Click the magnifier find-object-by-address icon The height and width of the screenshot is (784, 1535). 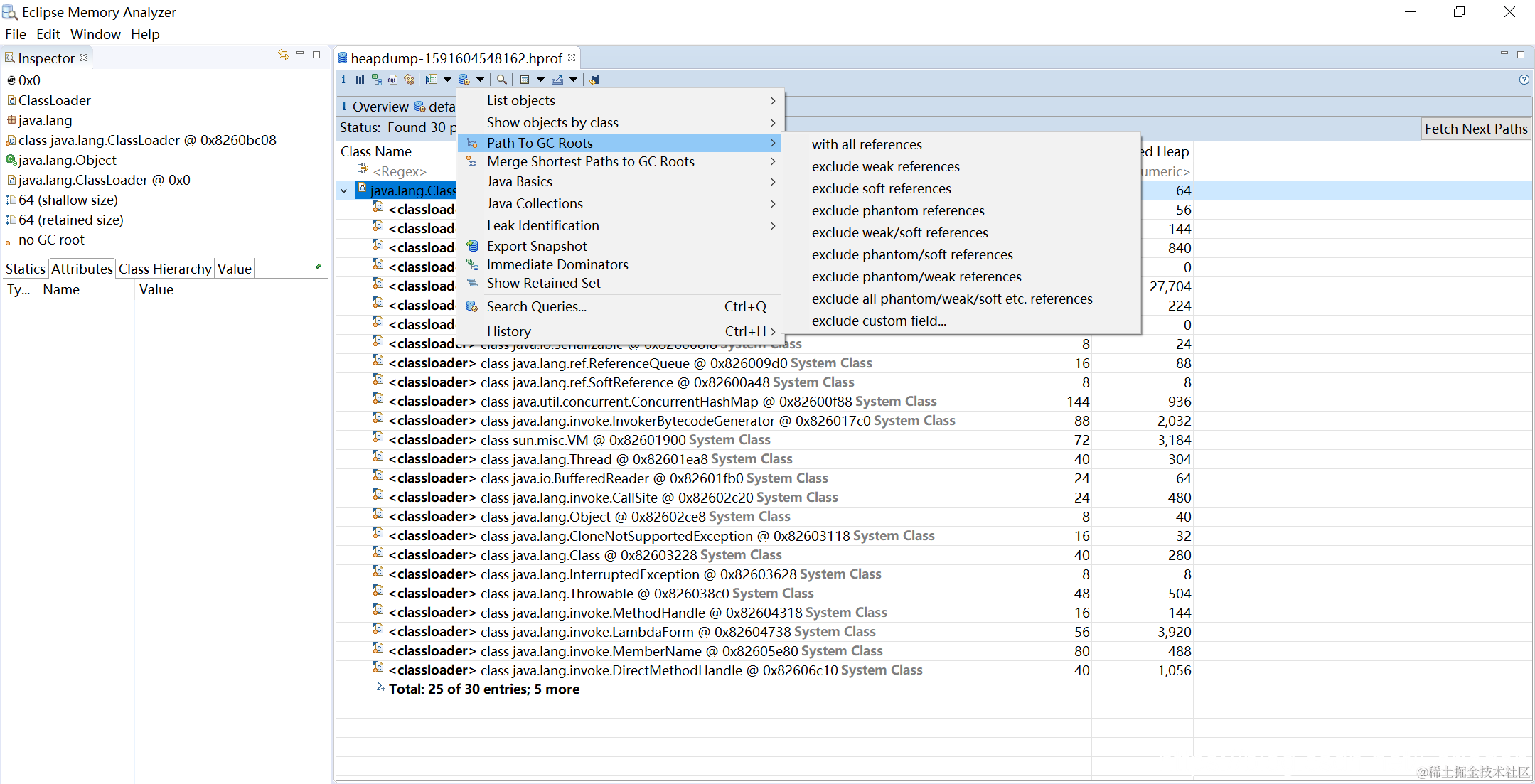[x=502, y=80]
